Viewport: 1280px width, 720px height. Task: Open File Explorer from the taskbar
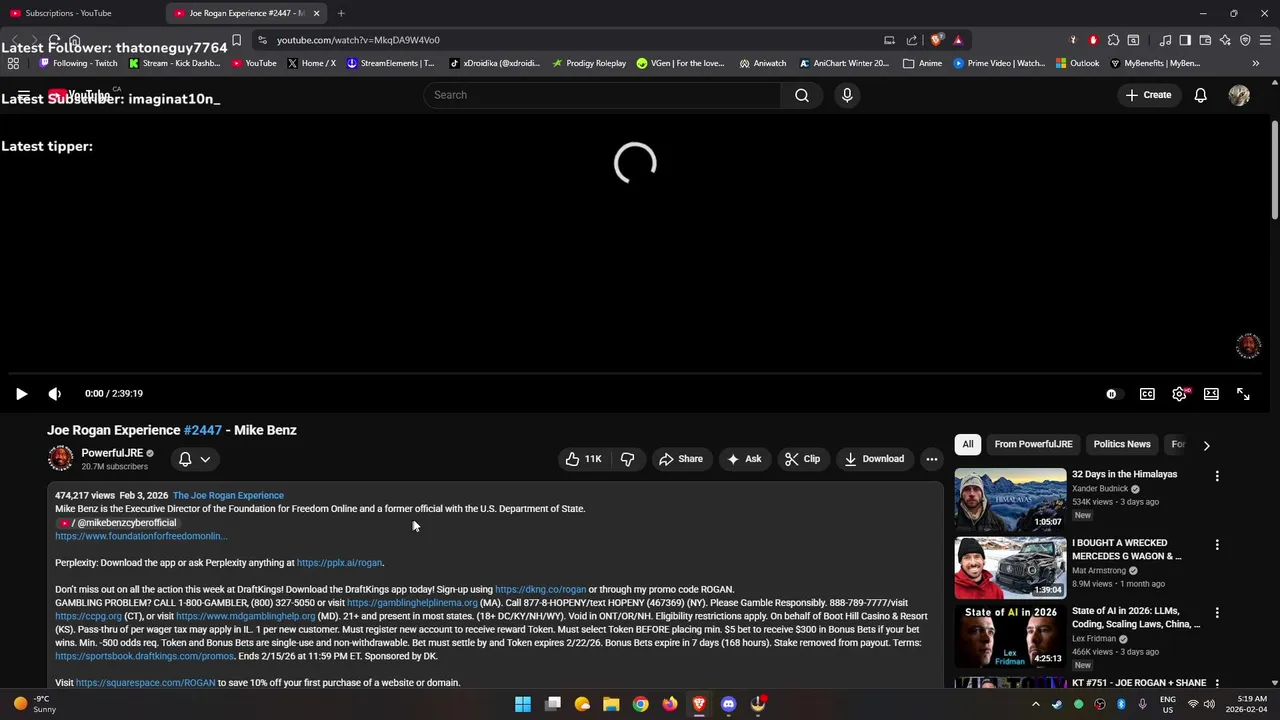point(611,704)
